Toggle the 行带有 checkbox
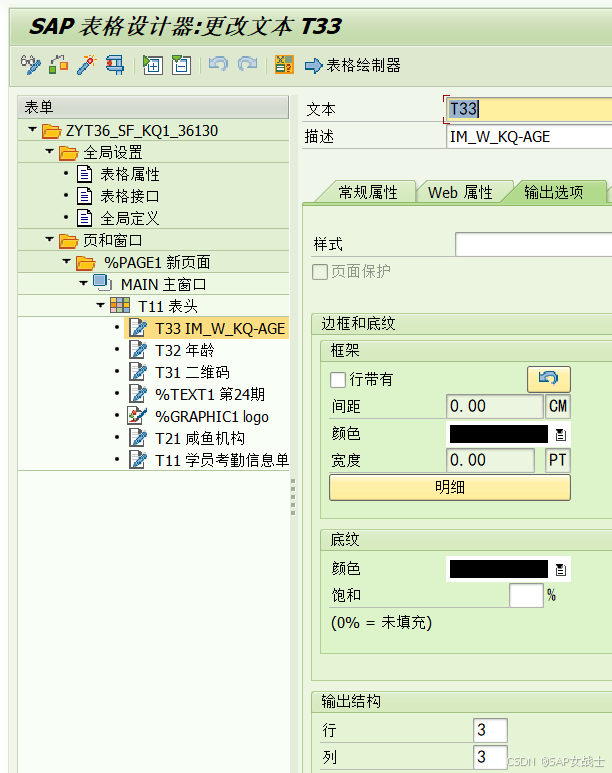The image size is (612, 773). point(338,380)
